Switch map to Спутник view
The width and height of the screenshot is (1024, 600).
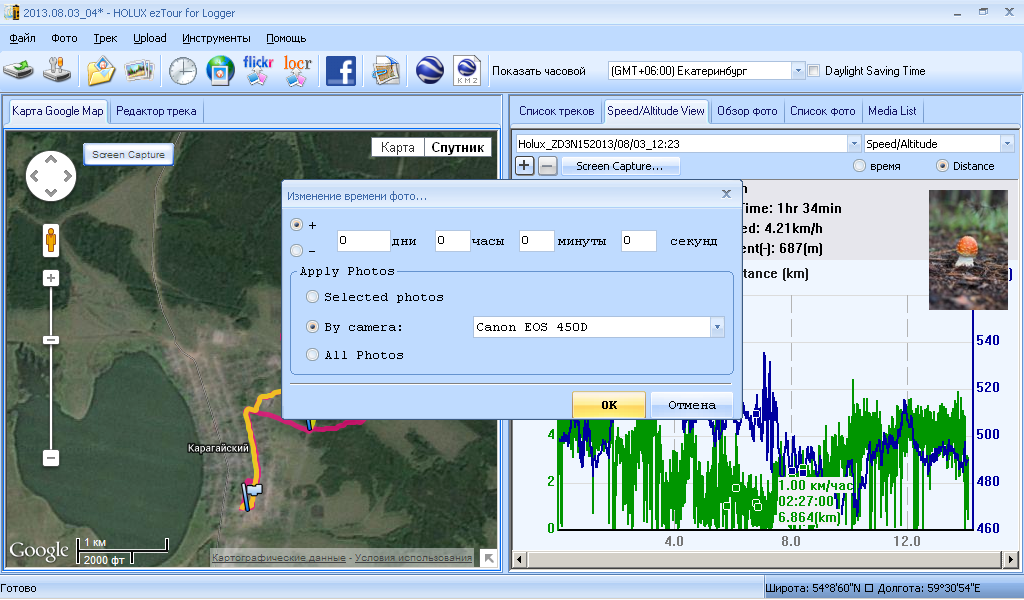(x=458, y=148)
